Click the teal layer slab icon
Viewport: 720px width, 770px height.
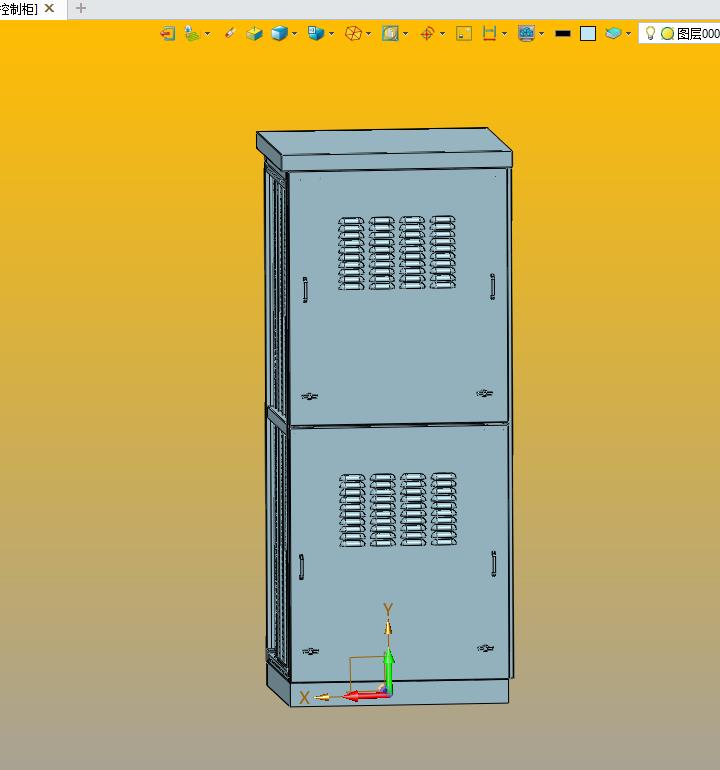[613, 33]
